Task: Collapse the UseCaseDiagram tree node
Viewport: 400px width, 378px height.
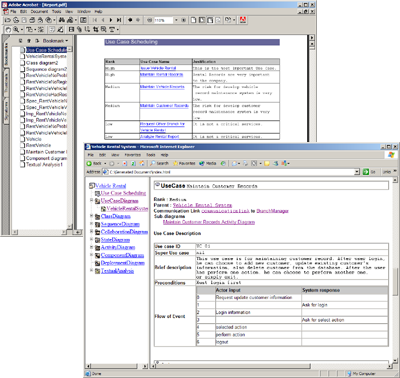Action: (x=92, y=200)
